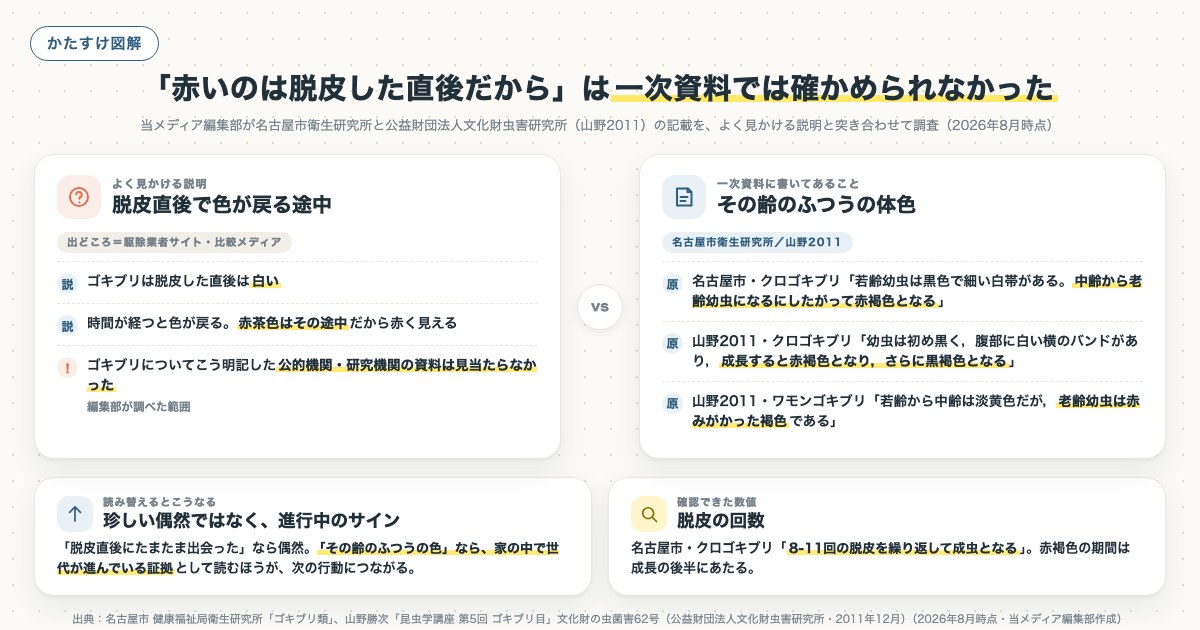The width and height of the screenshot is (1200, 630).
Task: Click the highlighted 成長すると赤褐色となり text
Action: [x=797, y=360]
